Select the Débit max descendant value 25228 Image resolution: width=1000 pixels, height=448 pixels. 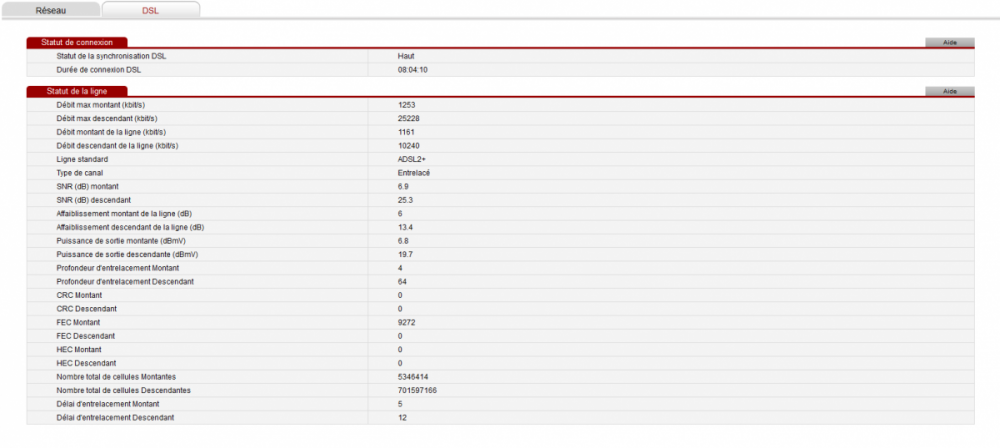pyautogui.click(x=409, y=118)
